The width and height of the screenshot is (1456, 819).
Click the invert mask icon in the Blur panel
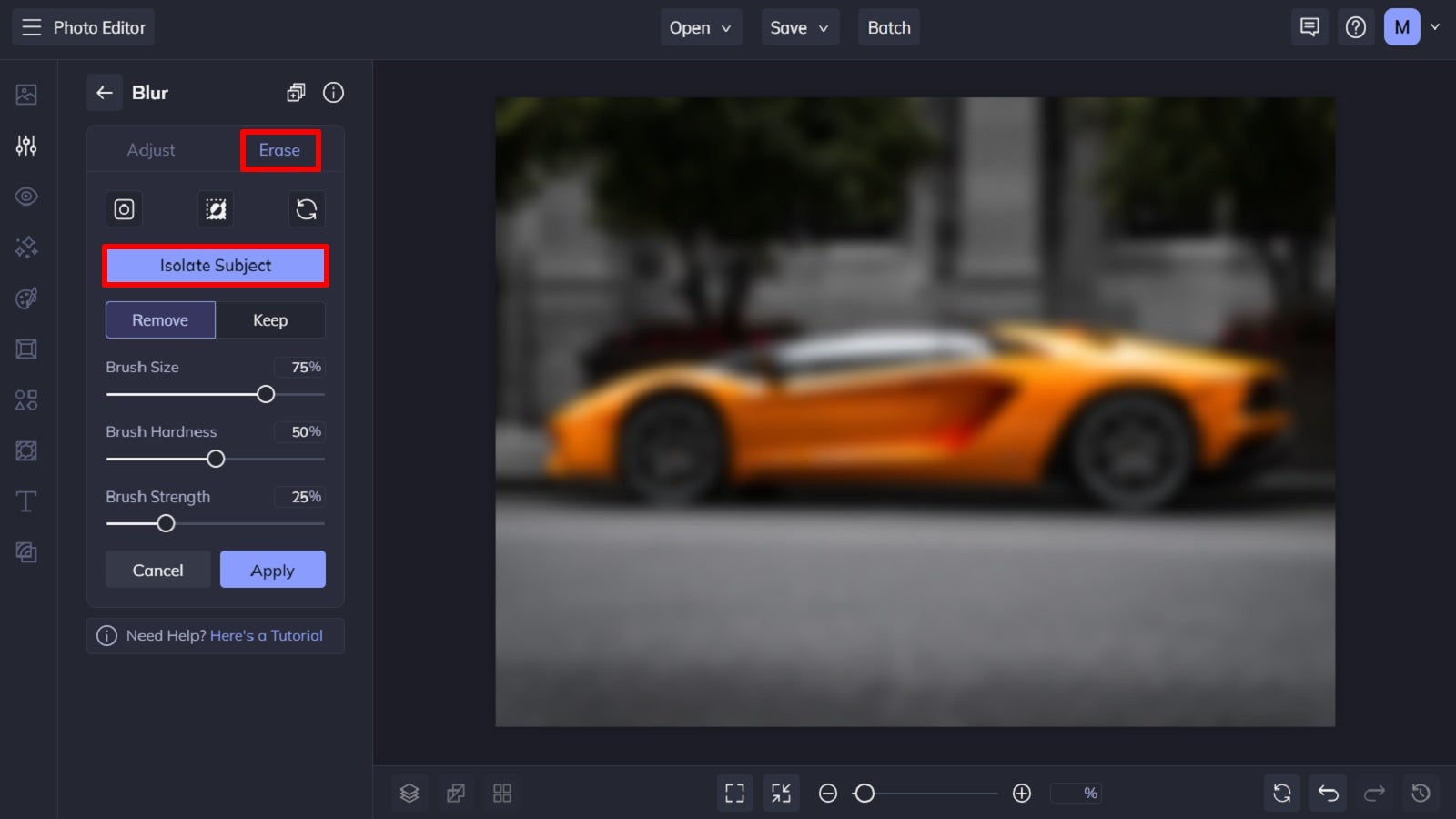[x=215, y=209]
